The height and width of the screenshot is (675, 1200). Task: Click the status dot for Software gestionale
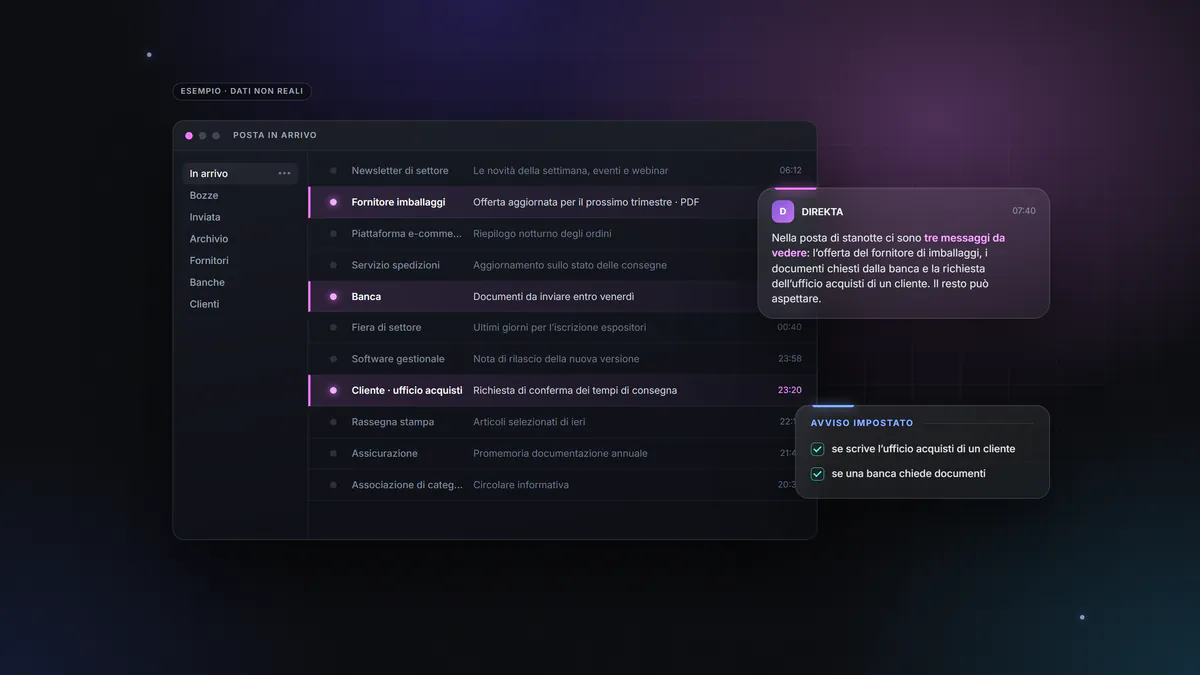click(333, 359)
